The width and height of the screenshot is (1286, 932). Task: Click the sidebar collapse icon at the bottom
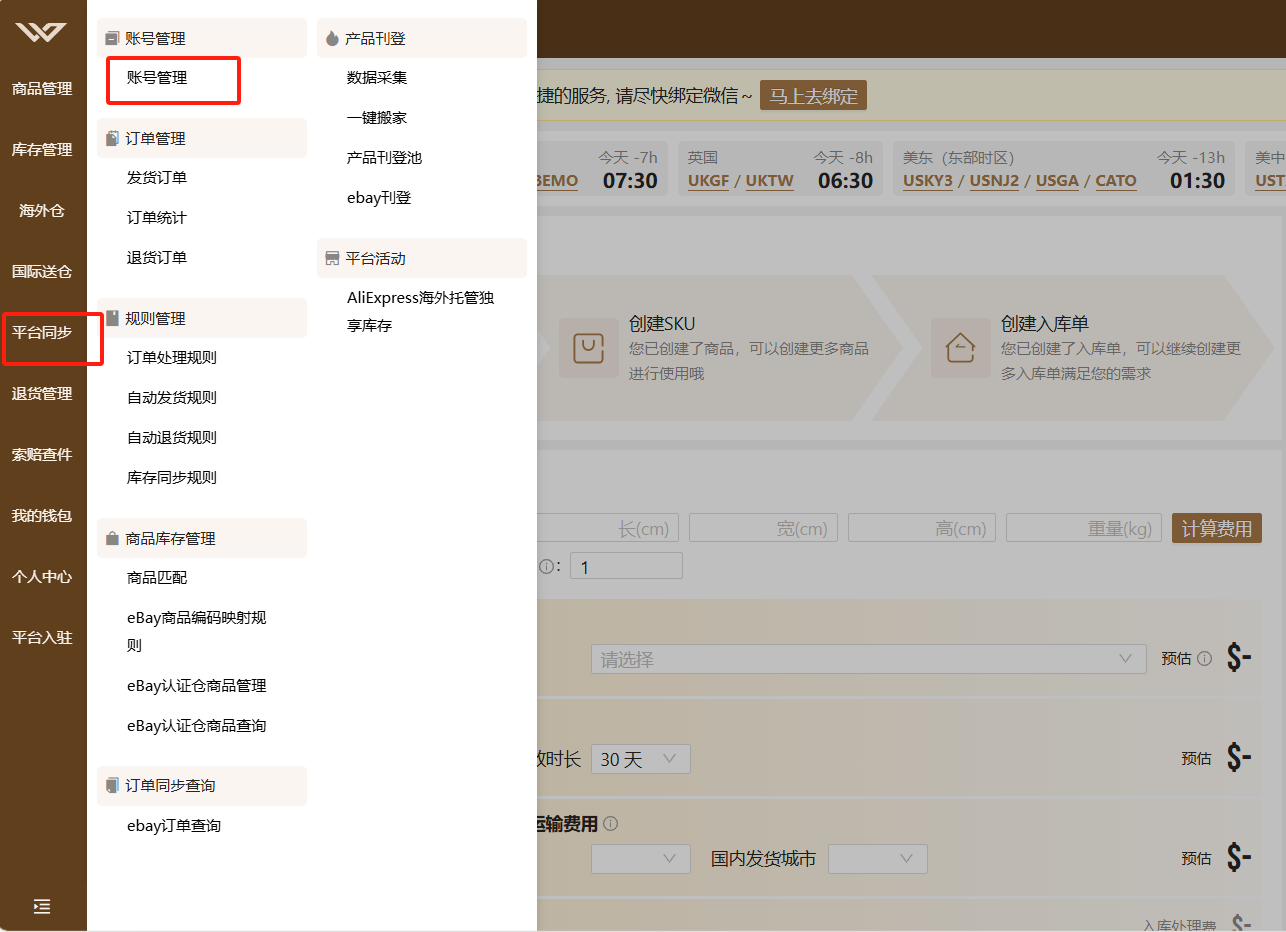[x=42, y=906]
